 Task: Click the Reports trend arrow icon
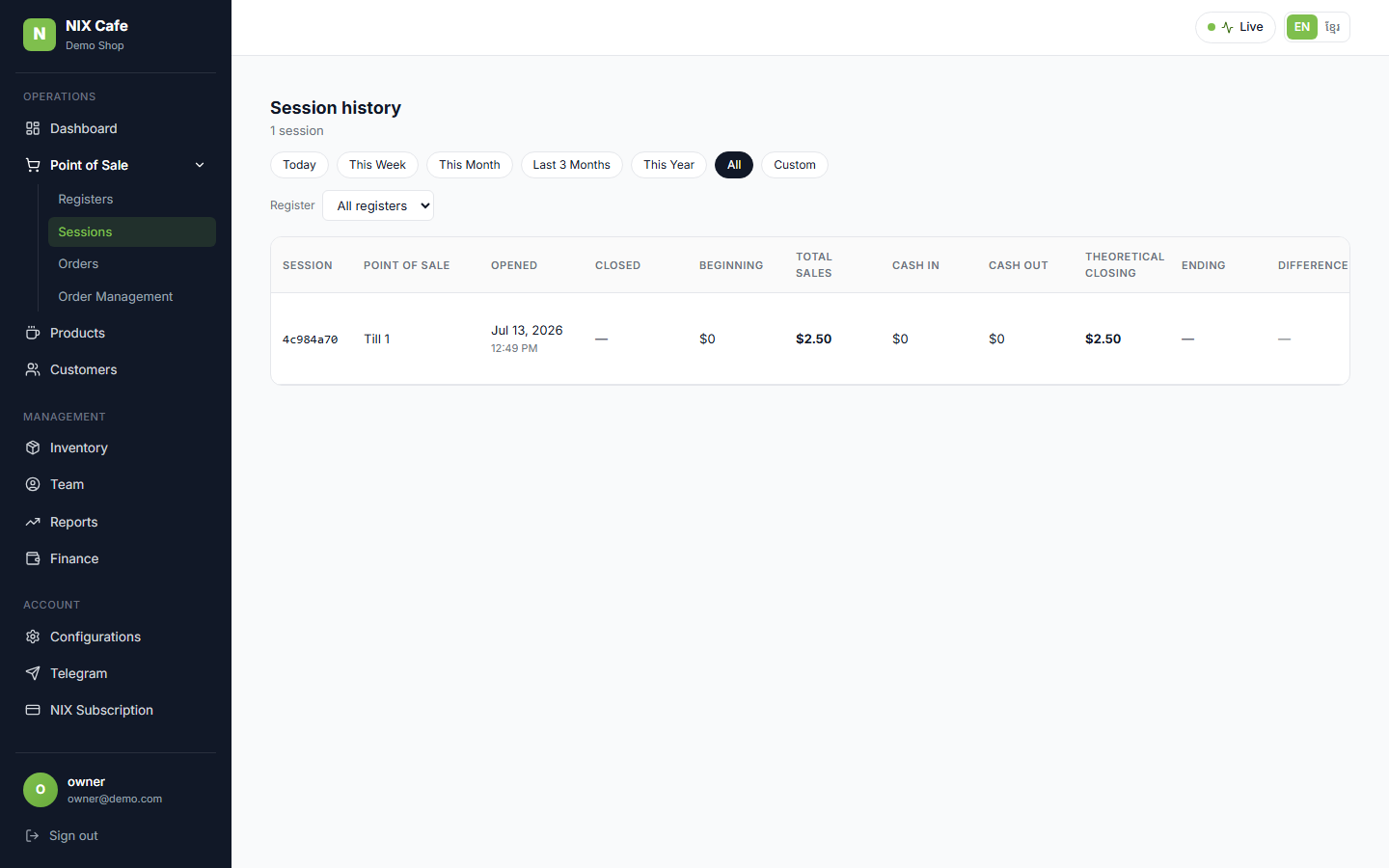point(33,522)
